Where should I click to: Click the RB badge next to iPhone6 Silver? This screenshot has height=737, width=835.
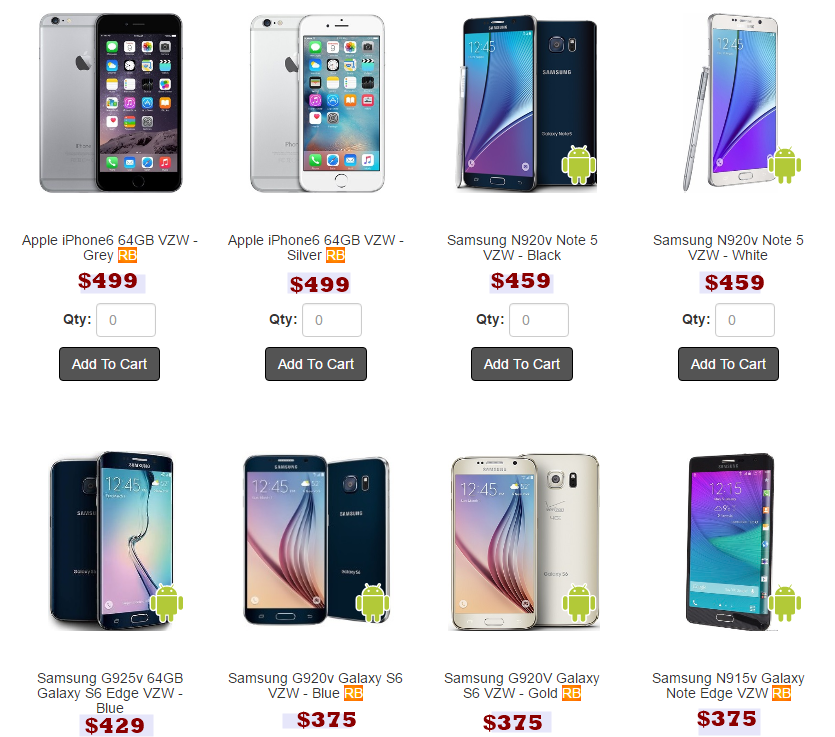tap(335, 256)
